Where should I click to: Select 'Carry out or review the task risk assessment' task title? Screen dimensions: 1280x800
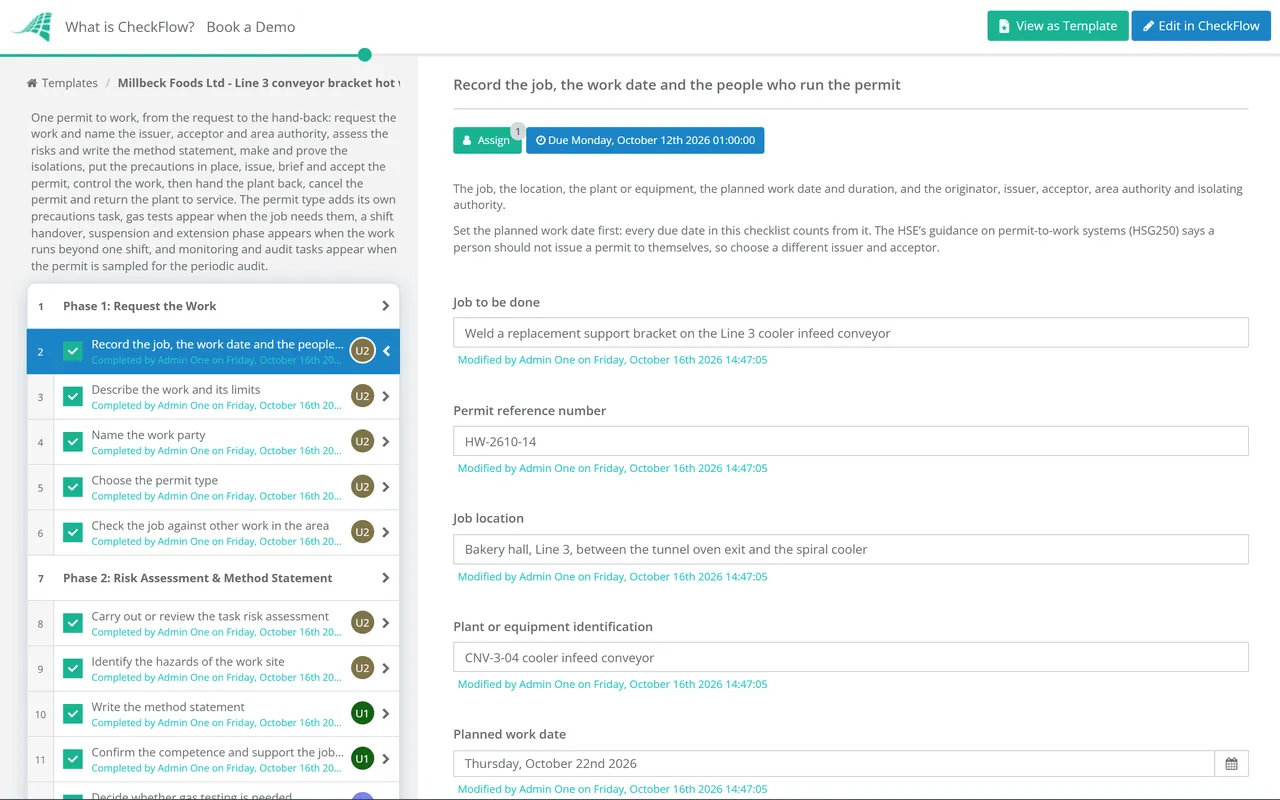point(210,616)
